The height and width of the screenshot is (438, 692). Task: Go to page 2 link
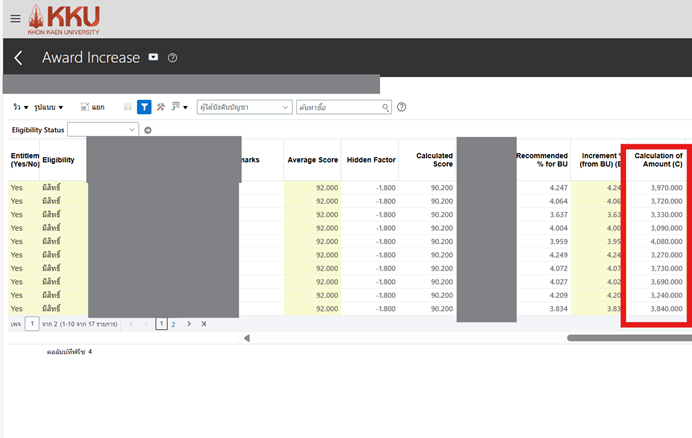(173, 324)
